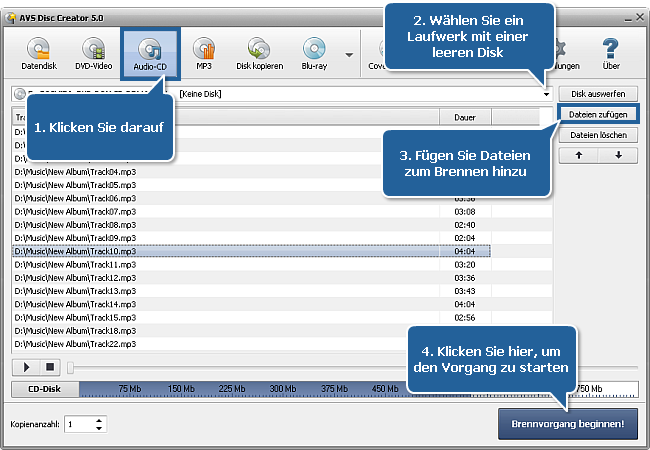Click the Dateien löschen button
Image resolution: width=650 pixels, height=450 pixels.
598,135
